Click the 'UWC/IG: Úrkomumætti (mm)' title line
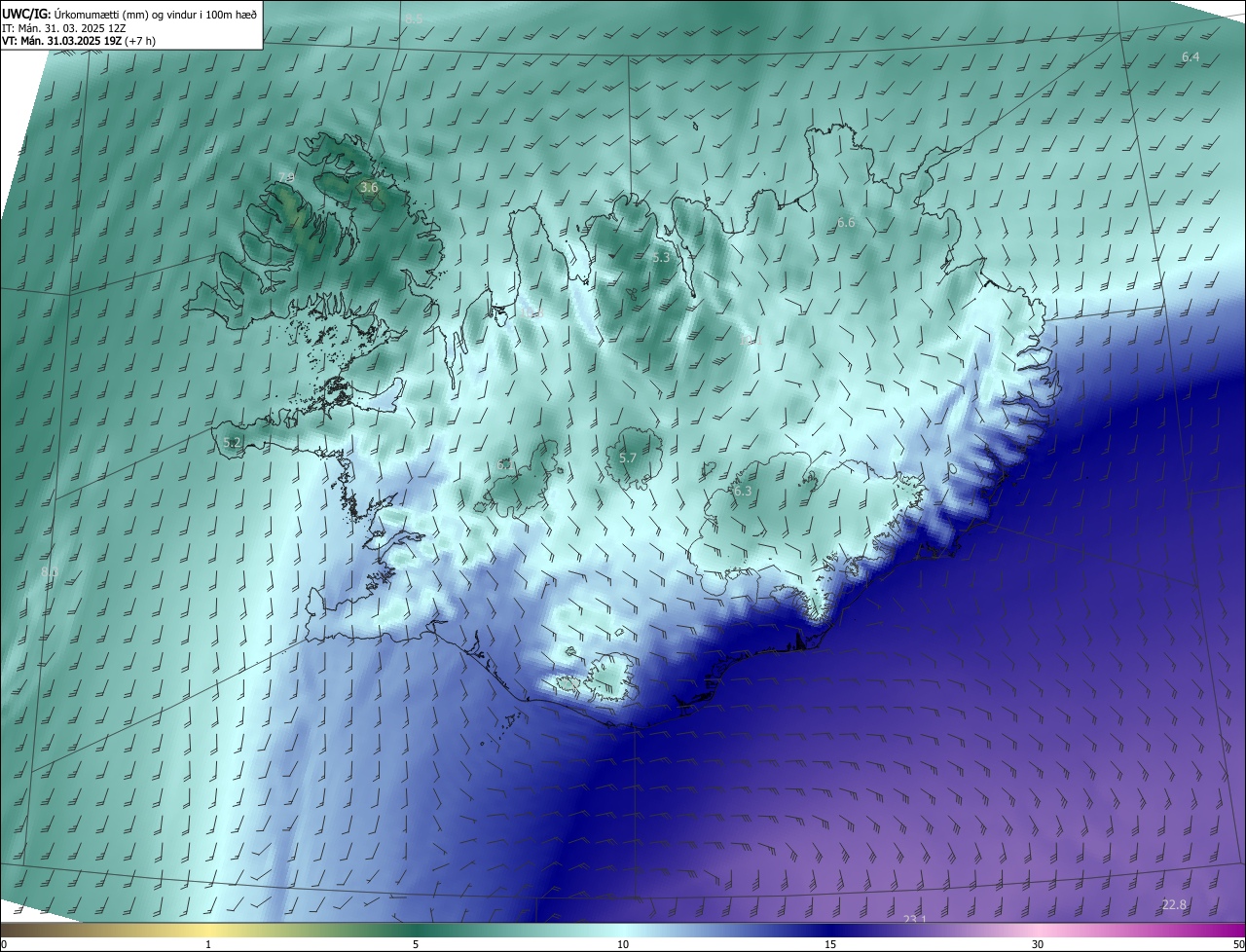This screenshot has width=1246, height=952. [x=129, y=14]
